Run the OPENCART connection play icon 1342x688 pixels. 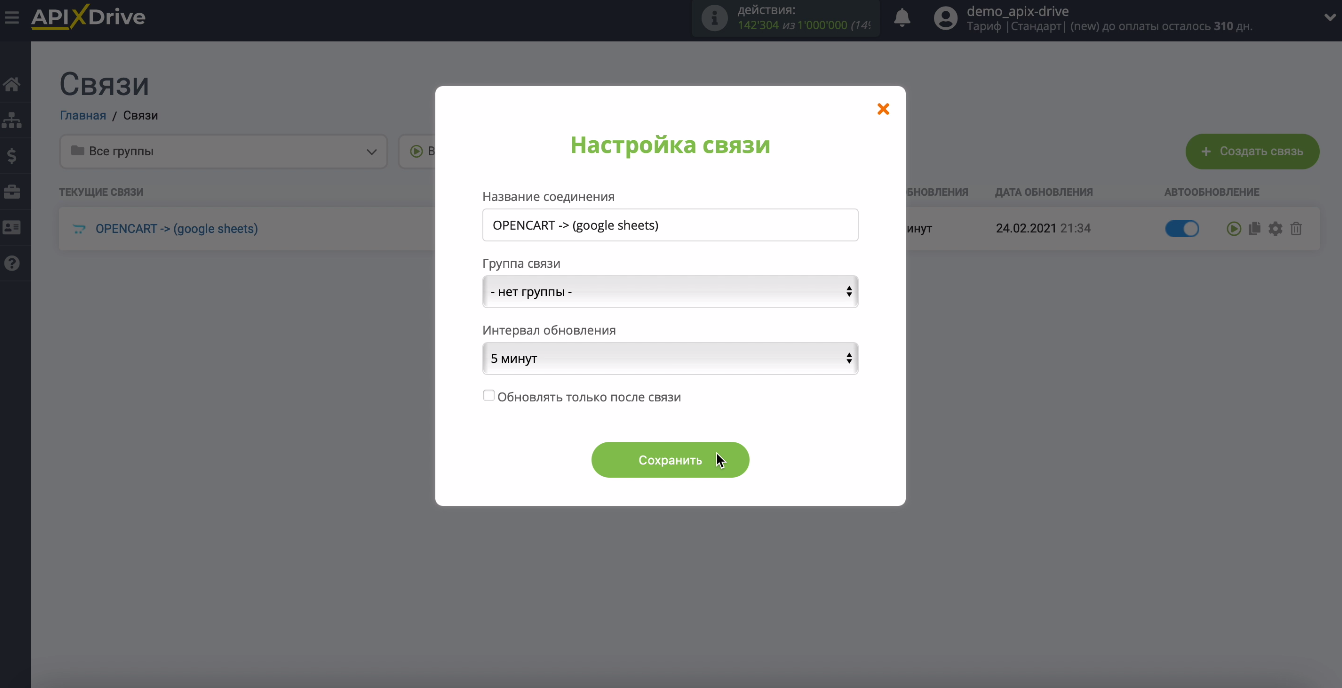coord(1234,229)
